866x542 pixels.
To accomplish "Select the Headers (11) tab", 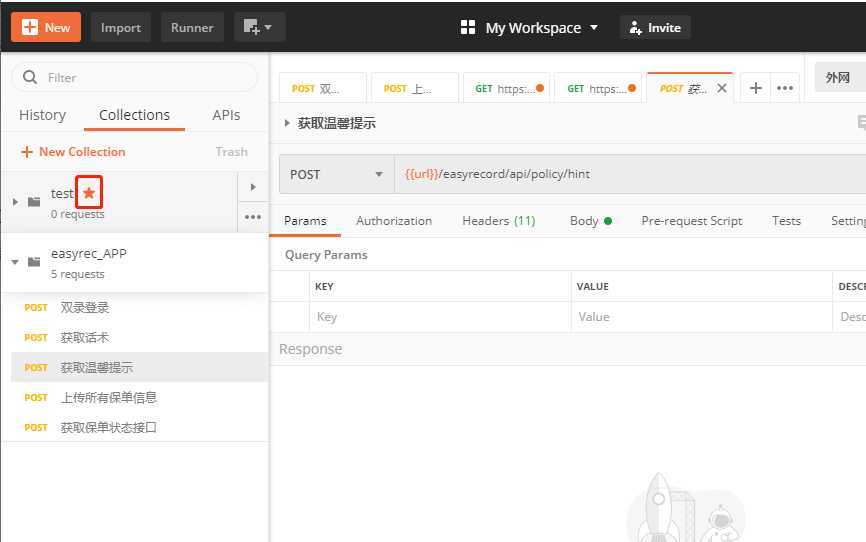I will tap(499, 220).
